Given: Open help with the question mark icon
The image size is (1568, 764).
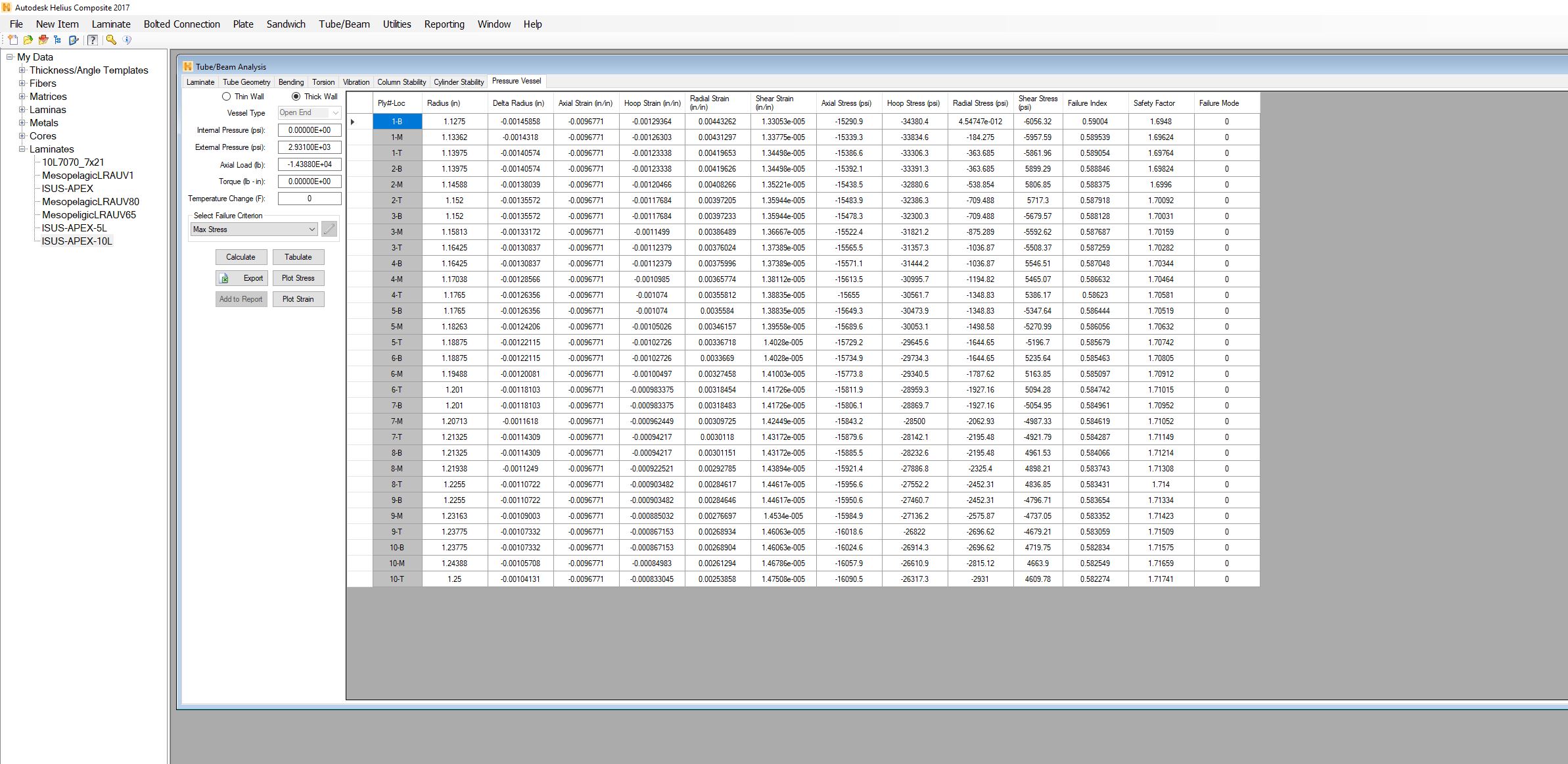Looking at the screenshot, I should click(93, 40).
